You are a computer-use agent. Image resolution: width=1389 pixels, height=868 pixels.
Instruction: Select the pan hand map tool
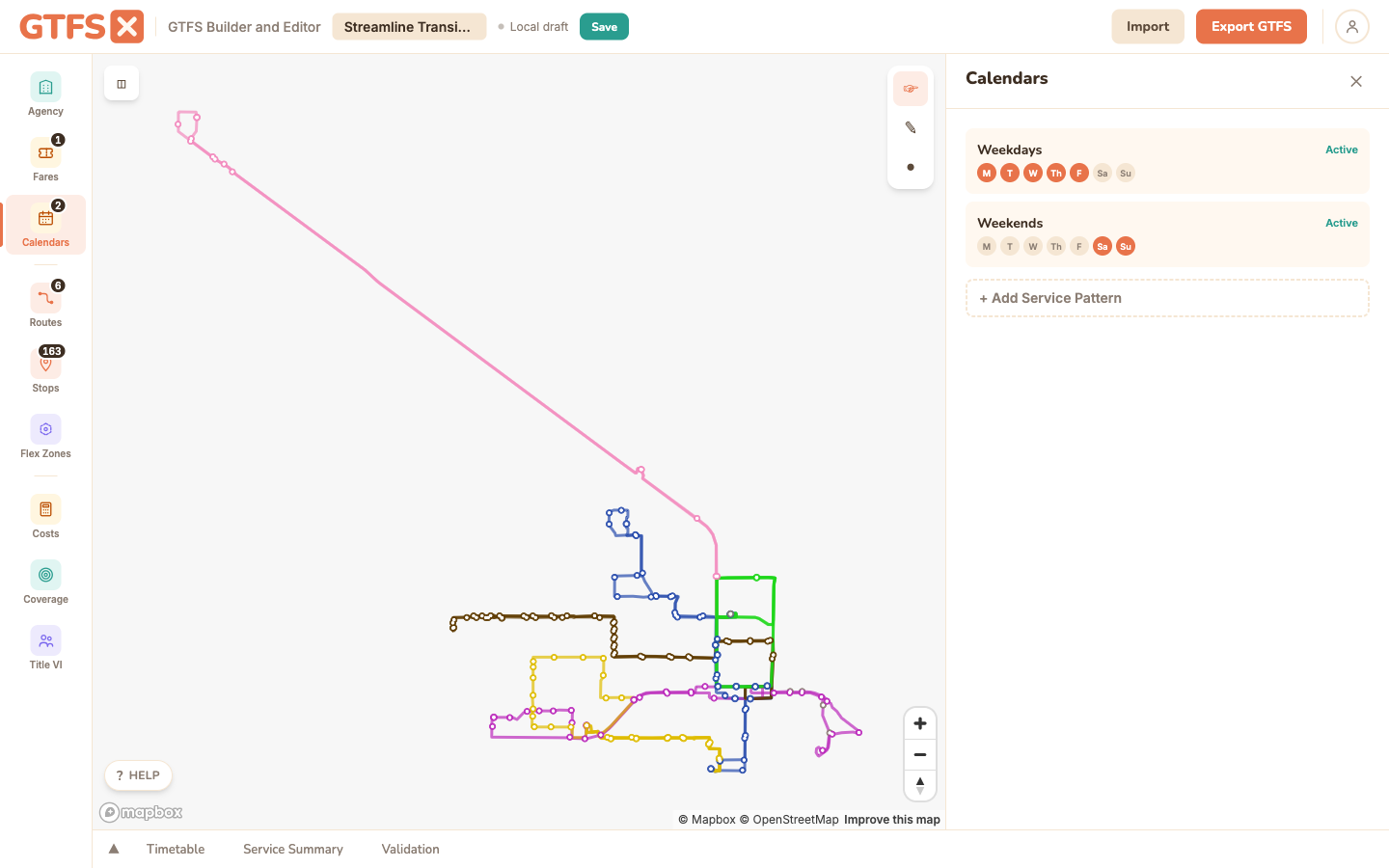911,89
